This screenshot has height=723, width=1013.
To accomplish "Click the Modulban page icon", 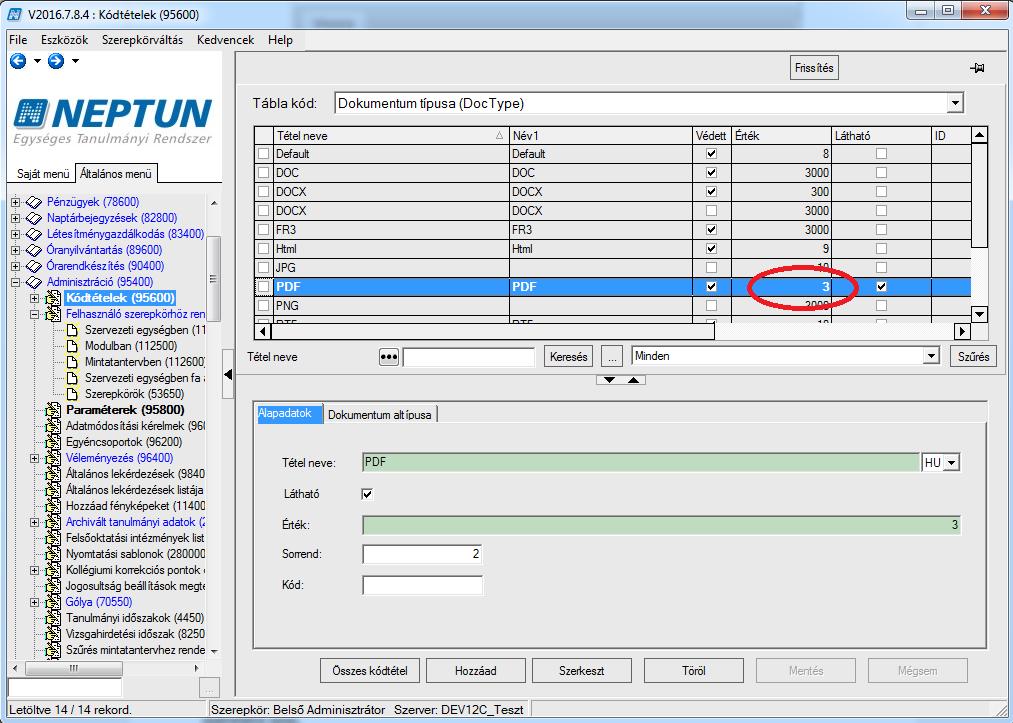I will coord(72,346).
